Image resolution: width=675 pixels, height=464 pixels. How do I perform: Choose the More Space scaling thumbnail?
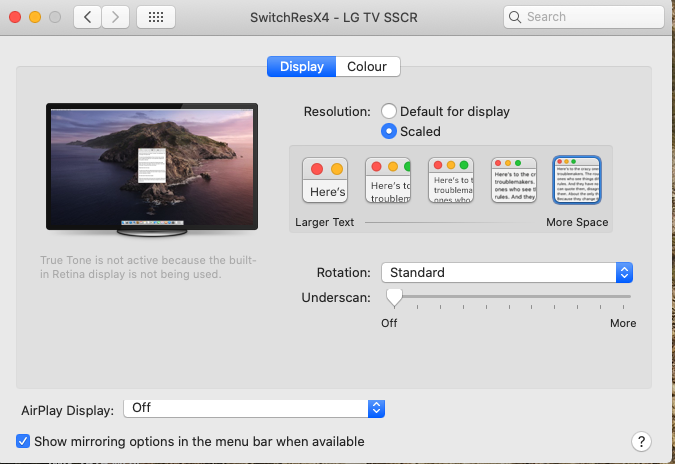[x=577, y=180]
